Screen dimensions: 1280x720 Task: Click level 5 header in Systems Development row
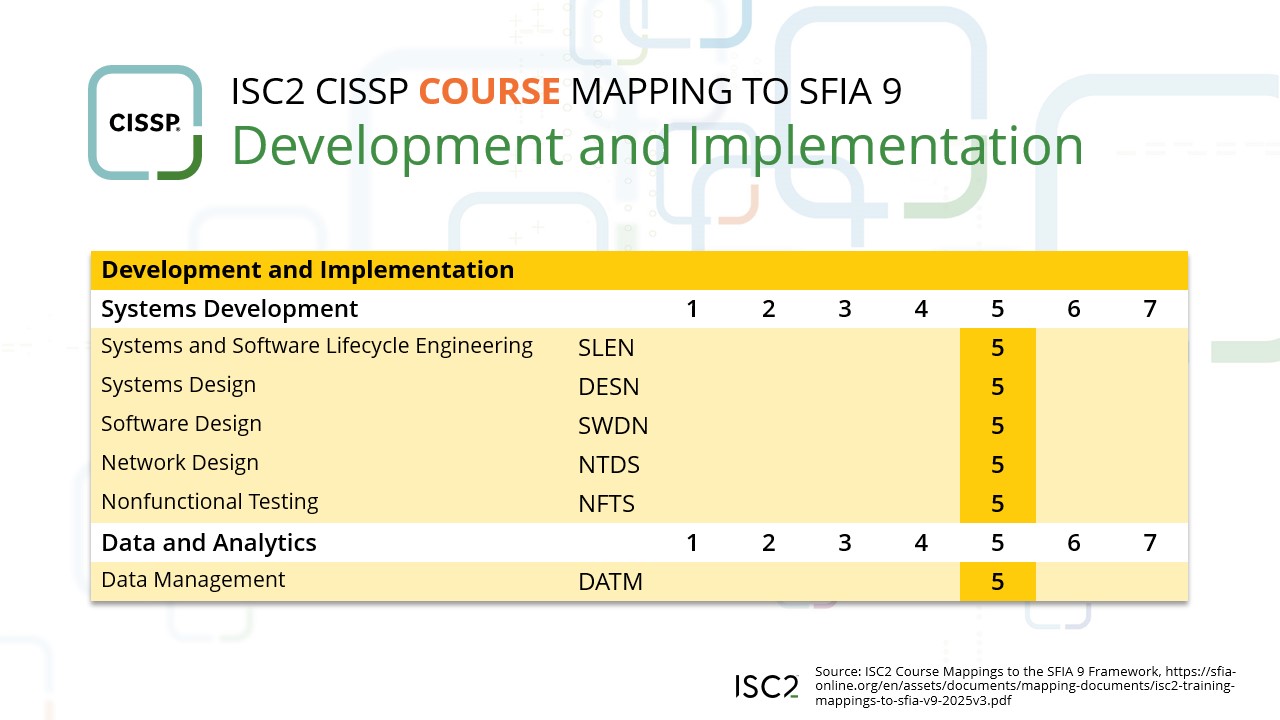(x=997, y=309)
